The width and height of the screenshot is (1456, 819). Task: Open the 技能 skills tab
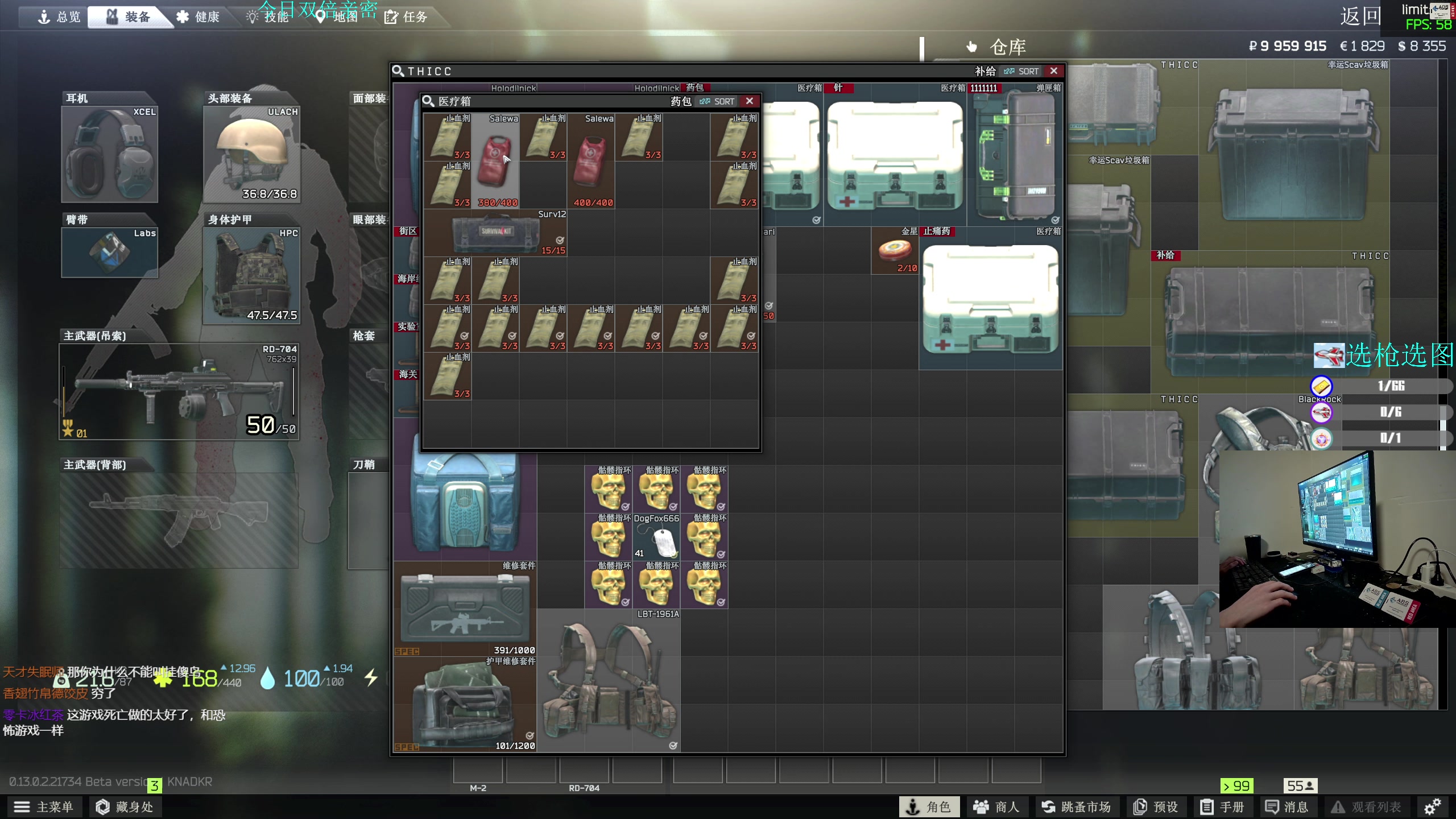coord(267,16)
